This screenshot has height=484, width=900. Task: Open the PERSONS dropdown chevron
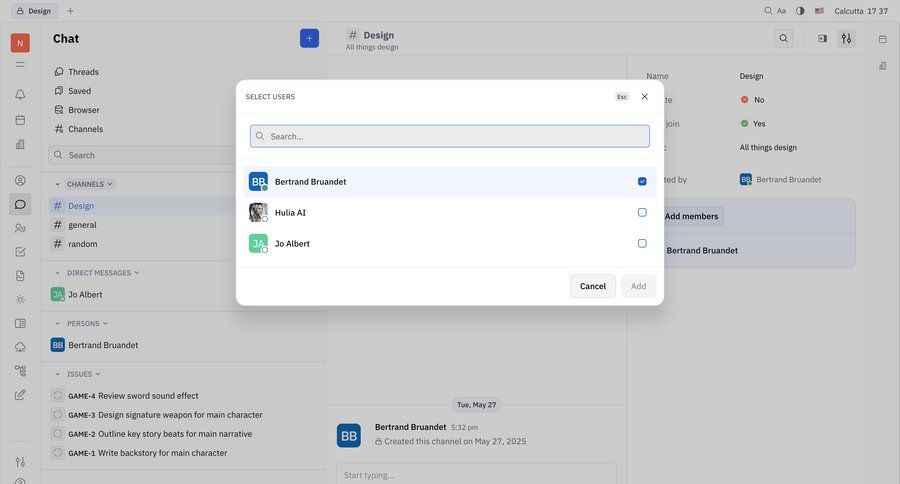click(x=105, y=323)
